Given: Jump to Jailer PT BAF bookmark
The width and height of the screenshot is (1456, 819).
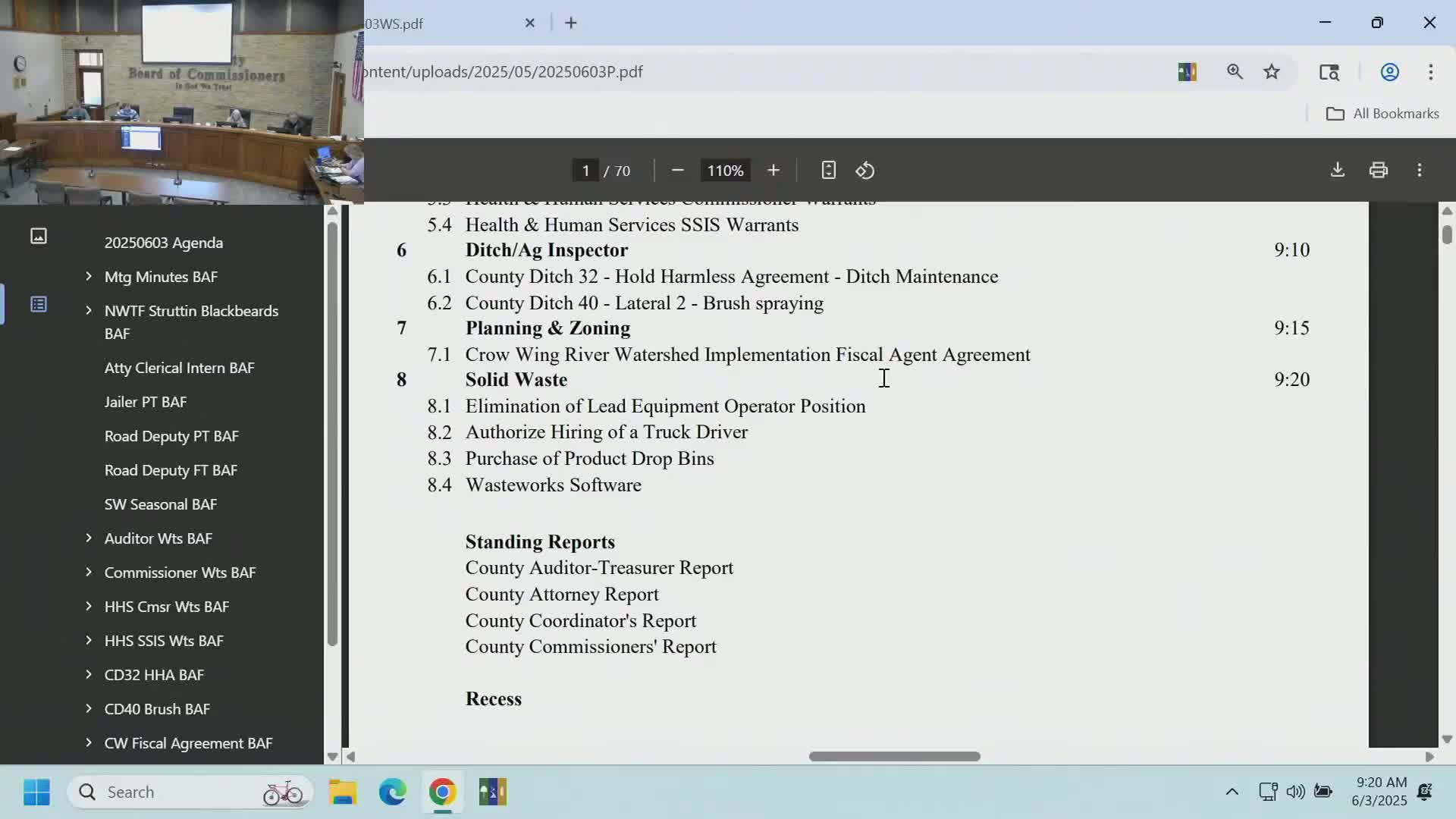Looking at the screenshot, I should click(x=145, y=402).
